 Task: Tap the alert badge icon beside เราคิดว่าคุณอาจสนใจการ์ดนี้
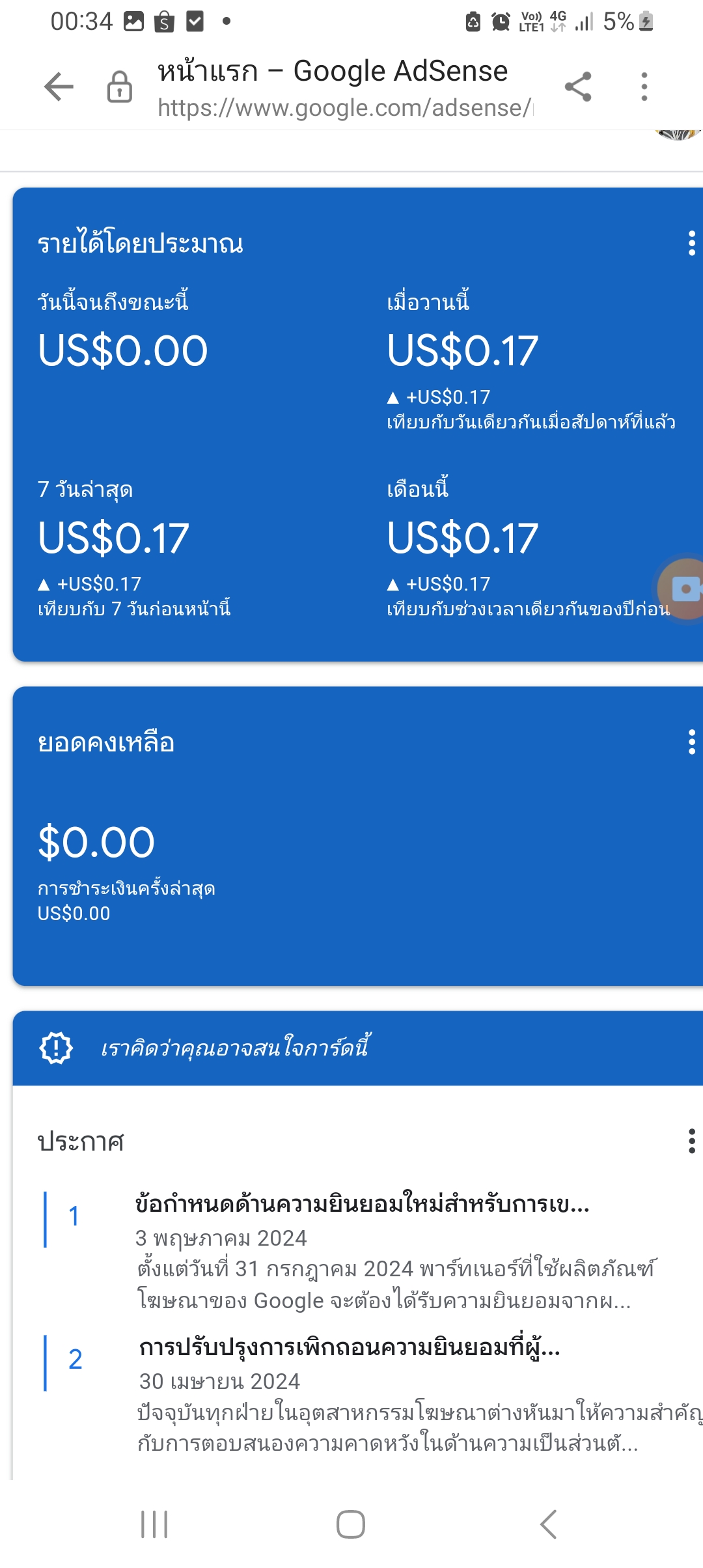point(56,1048)
